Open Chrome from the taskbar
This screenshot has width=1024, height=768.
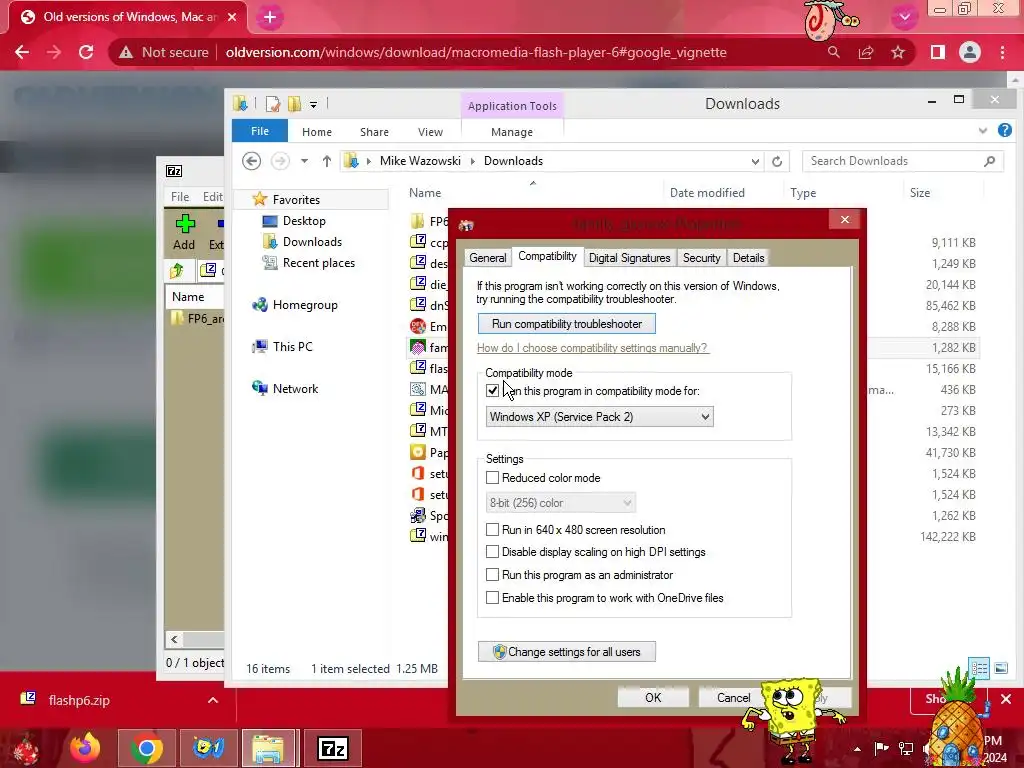(x=147, y=748)
